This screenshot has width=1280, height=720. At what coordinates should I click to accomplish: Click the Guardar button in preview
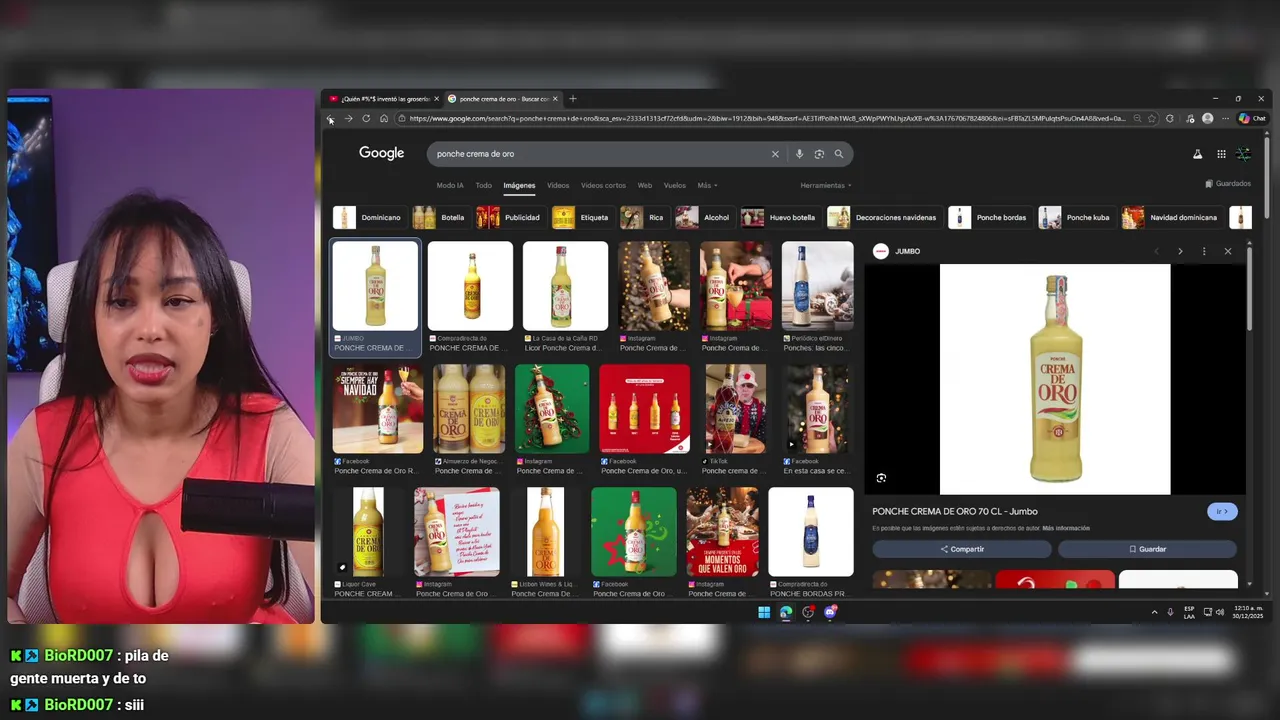pos(1147,549)
